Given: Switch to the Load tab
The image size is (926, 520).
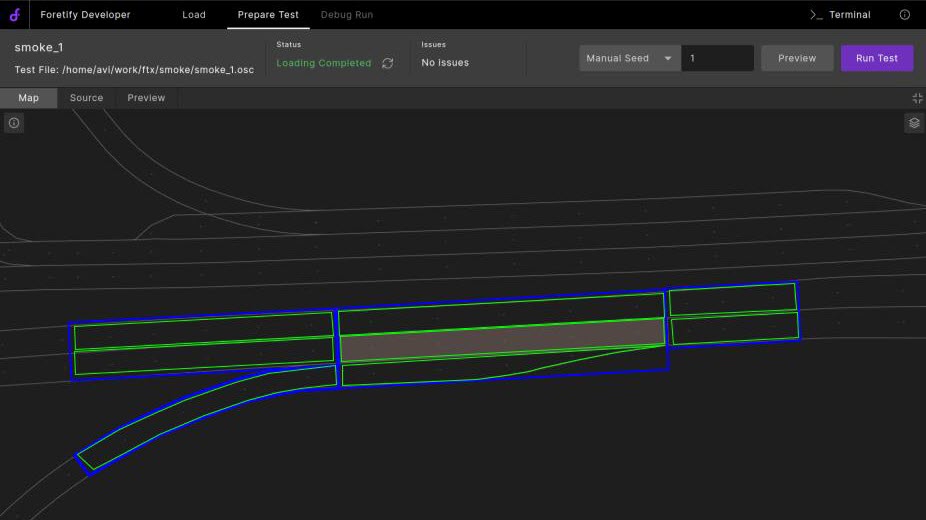Looking at the screenshot, I should 194,15.
